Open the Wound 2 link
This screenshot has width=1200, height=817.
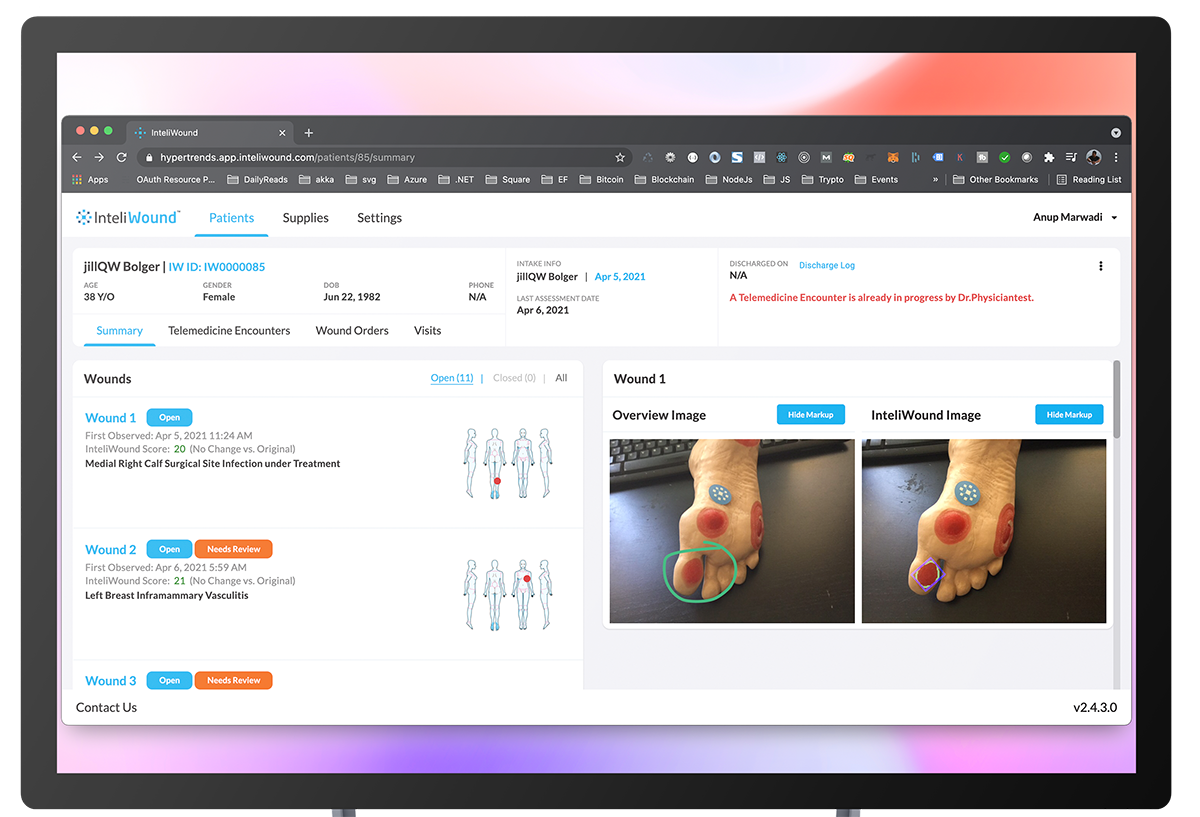click(111, 549)
